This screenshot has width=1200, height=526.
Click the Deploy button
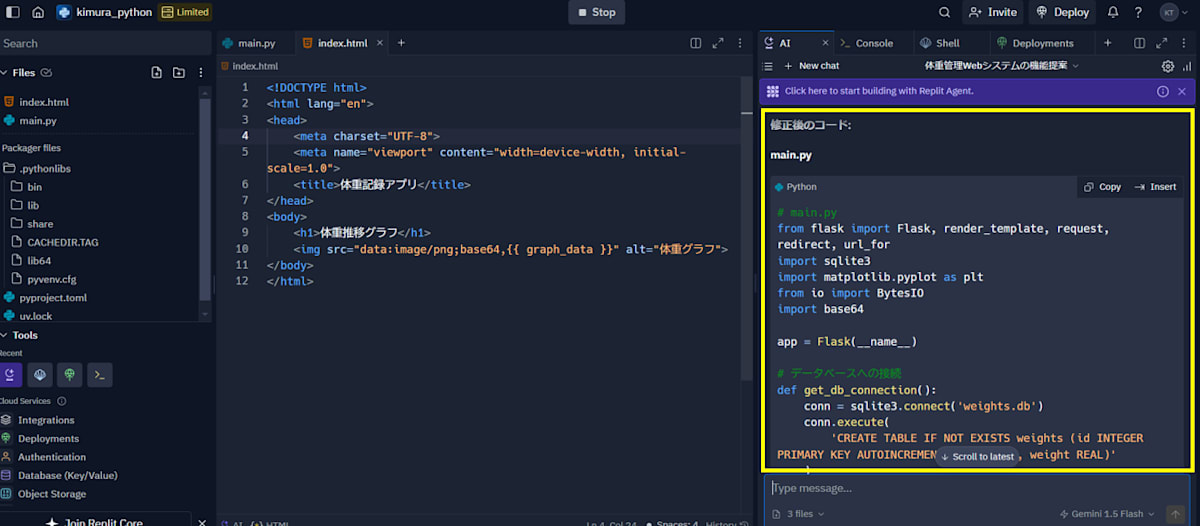(1063, 12)
